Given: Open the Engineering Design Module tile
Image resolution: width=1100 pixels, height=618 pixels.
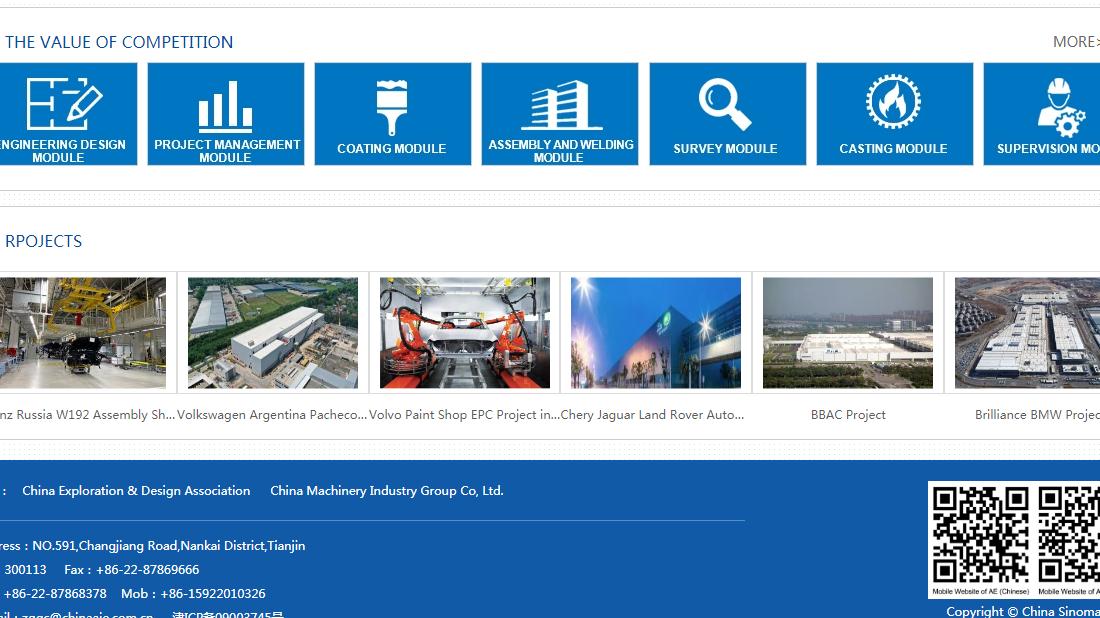Looking at the screenshot, I should [x=64, y=114].
